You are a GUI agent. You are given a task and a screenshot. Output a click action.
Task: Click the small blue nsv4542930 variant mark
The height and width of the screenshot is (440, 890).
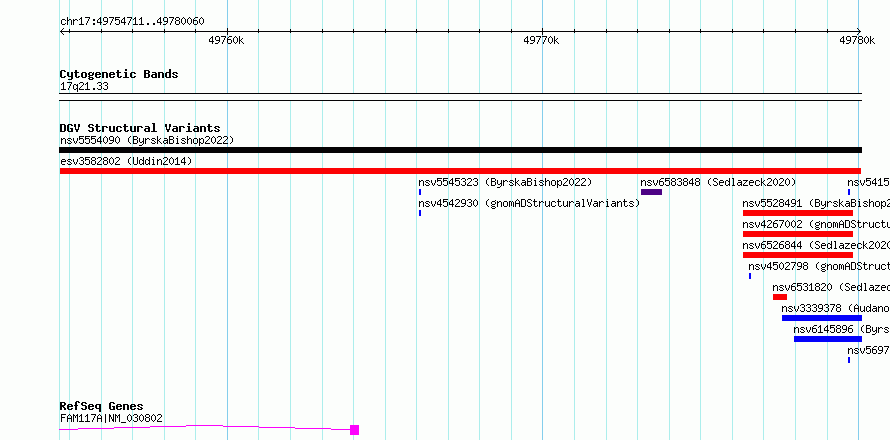pyautogui.click(x=420, y=213)
